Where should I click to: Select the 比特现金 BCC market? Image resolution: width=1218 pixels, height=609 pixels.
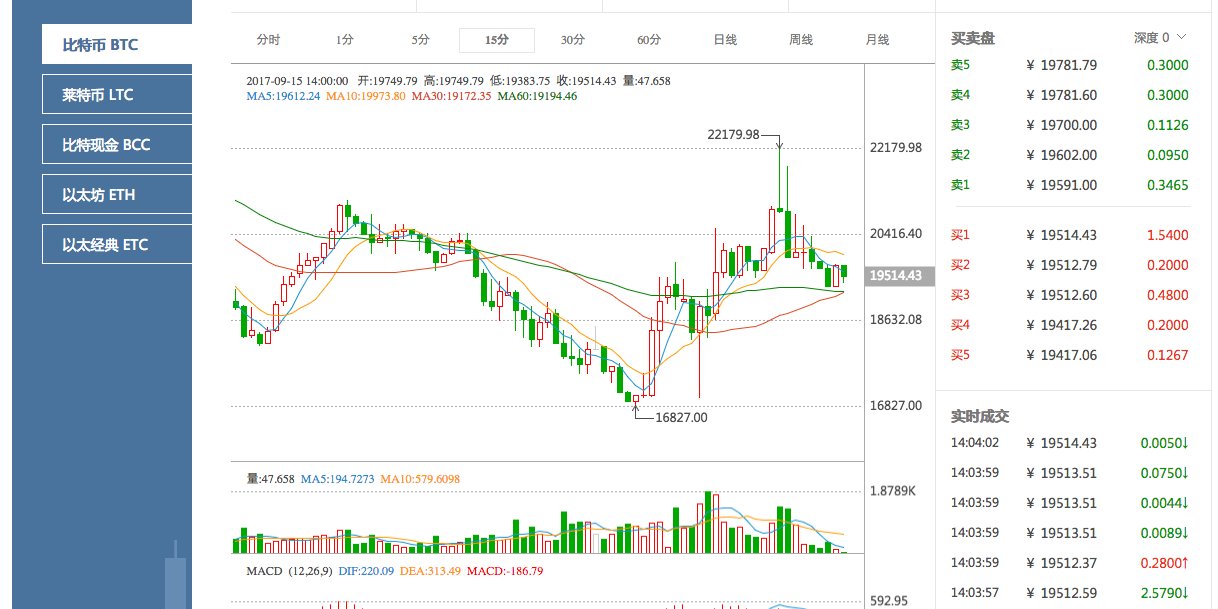coord(115,143)
